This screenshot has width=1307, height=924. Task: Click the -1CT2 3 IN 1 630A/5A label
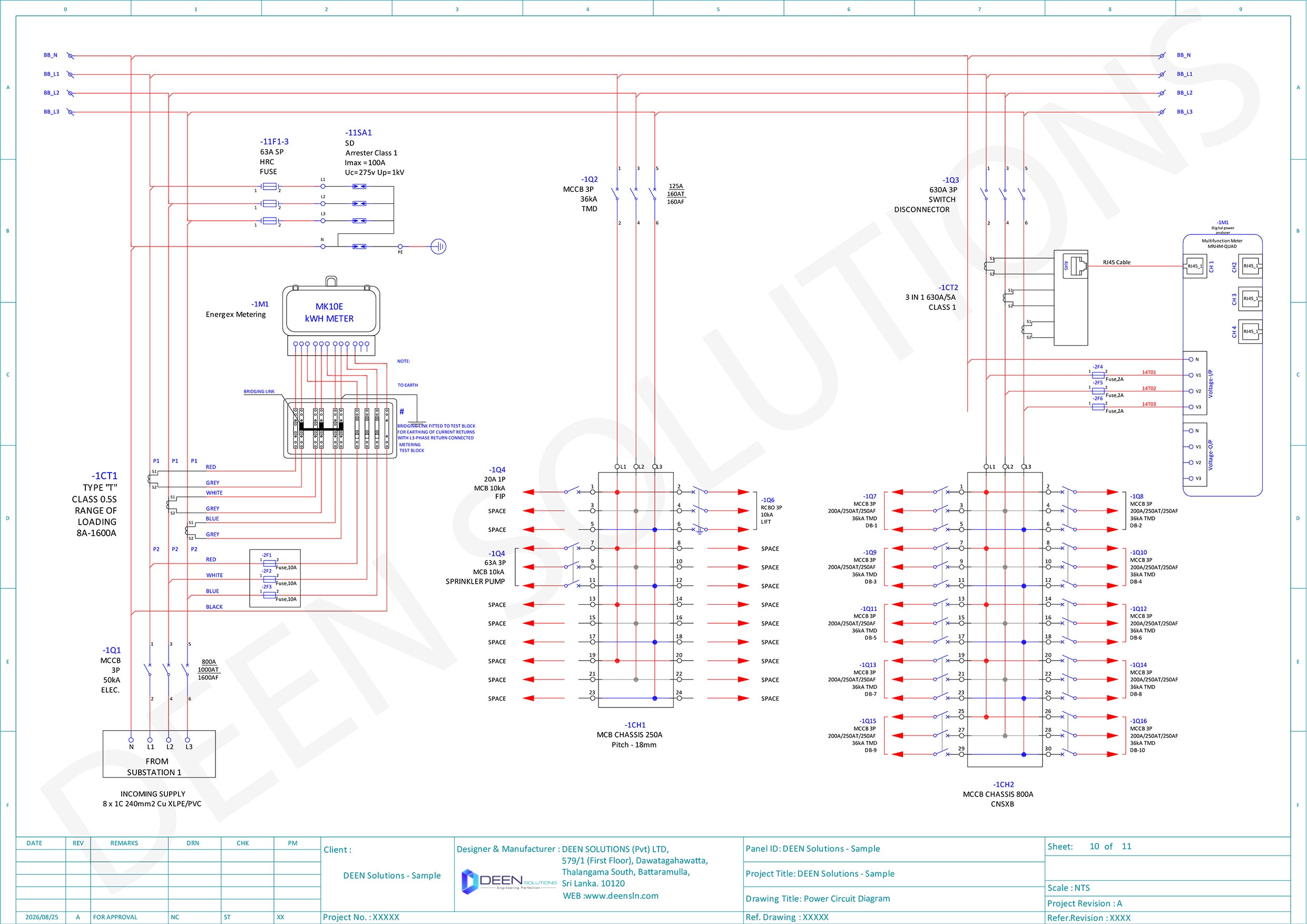(932, 297)
